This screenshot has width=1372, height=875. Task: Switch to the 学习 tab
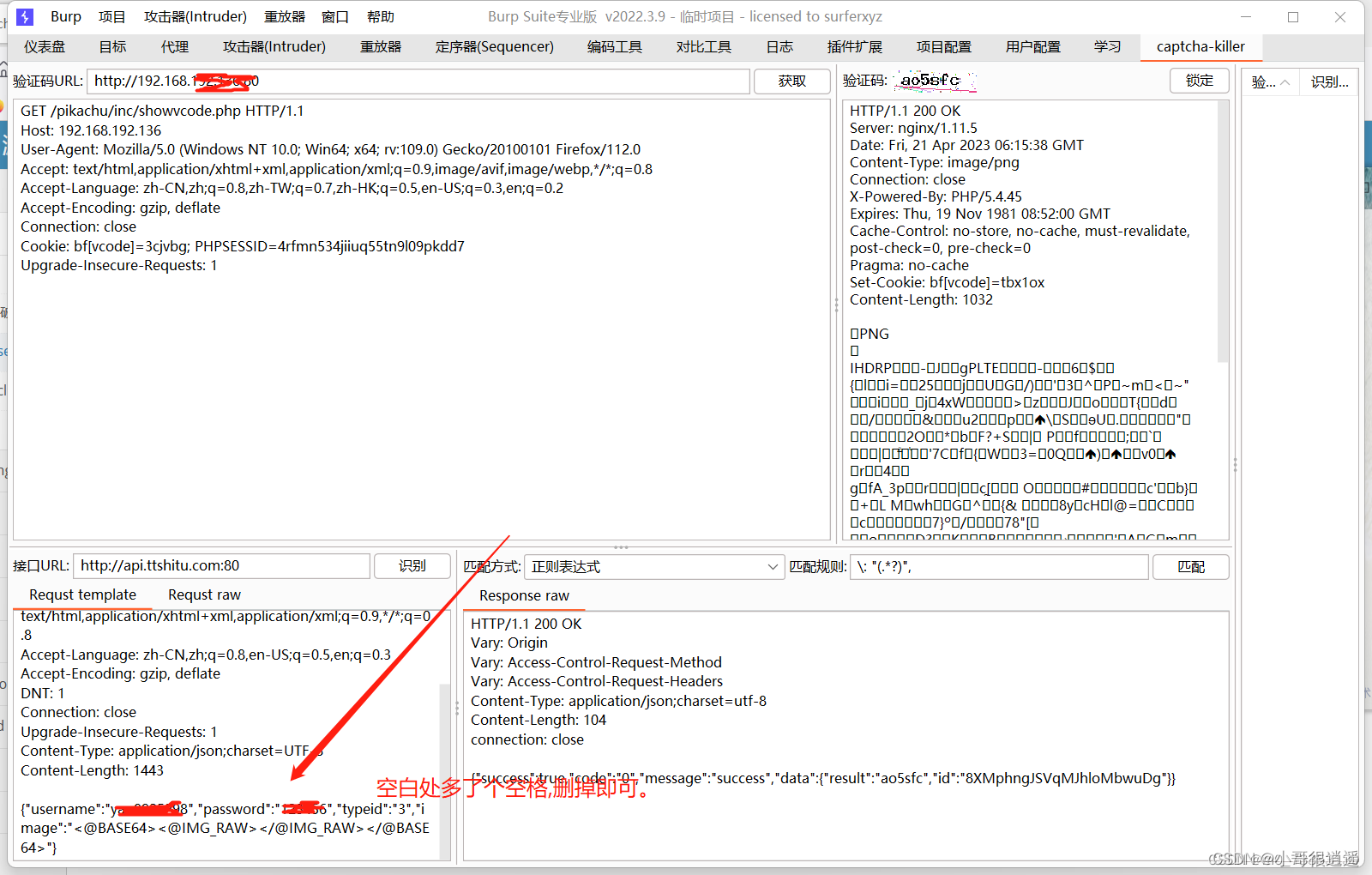[1108, 46]
